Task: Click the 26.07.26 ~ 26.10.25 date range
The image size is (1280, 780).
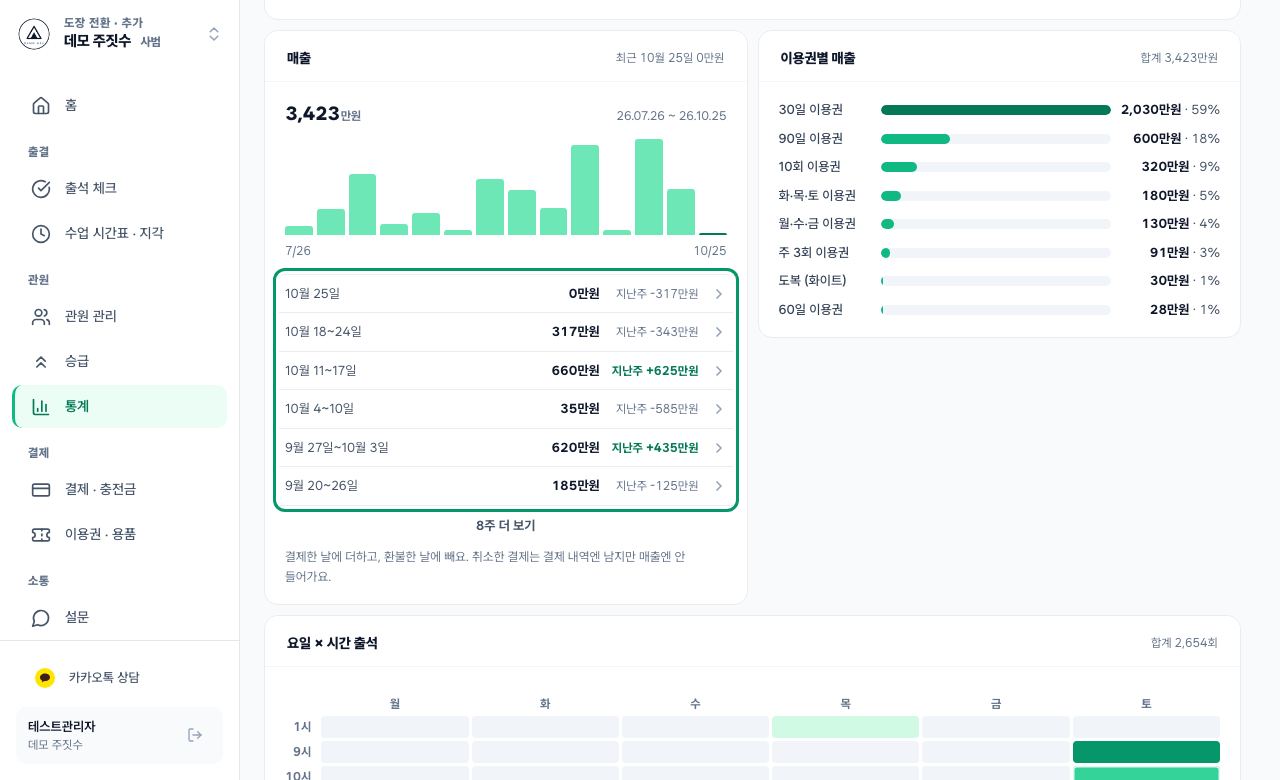Action: coord(672,116)
